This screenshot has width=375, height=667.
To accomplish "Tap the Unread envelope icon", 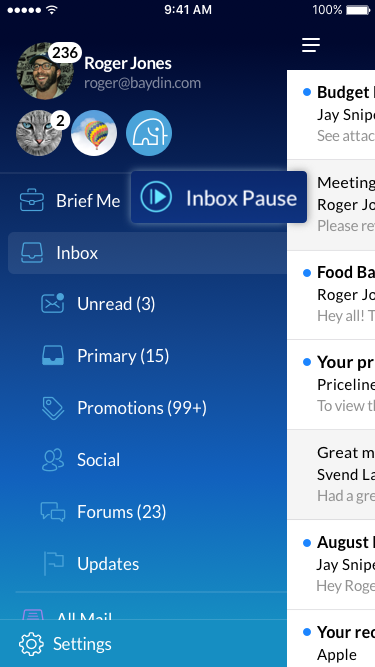I will pos(52,303).
